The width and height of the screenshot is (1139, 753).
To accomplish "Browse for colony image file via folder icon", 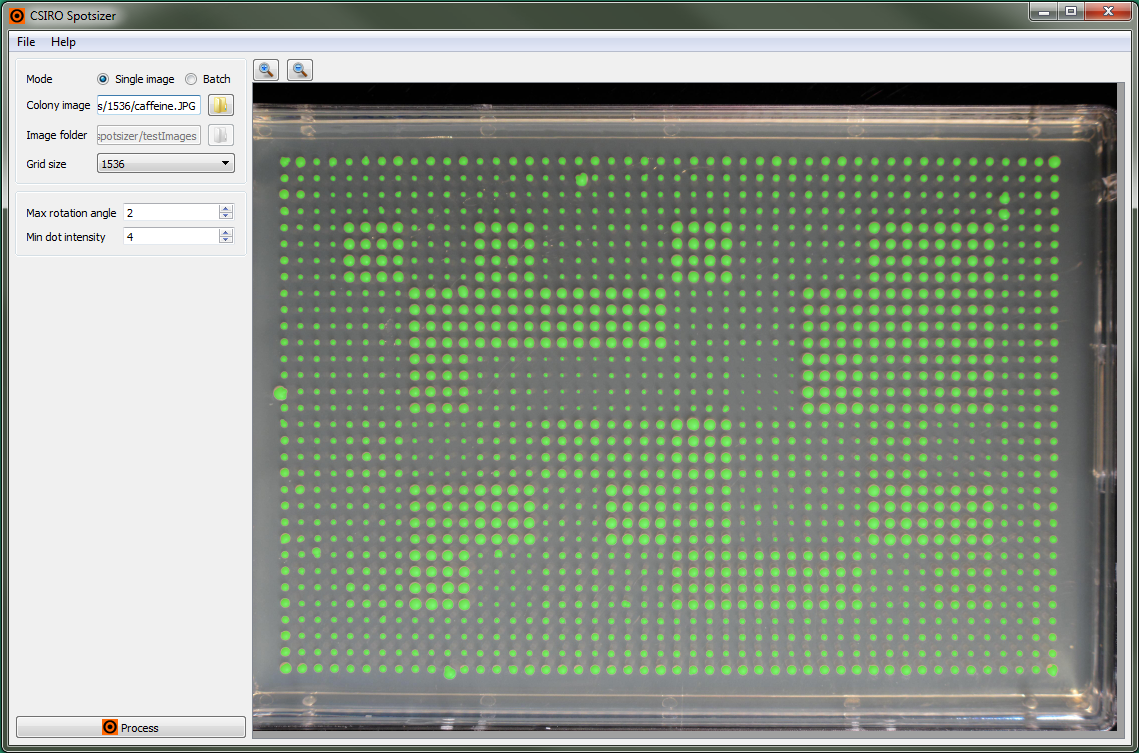I will click(x=220, y=106).
